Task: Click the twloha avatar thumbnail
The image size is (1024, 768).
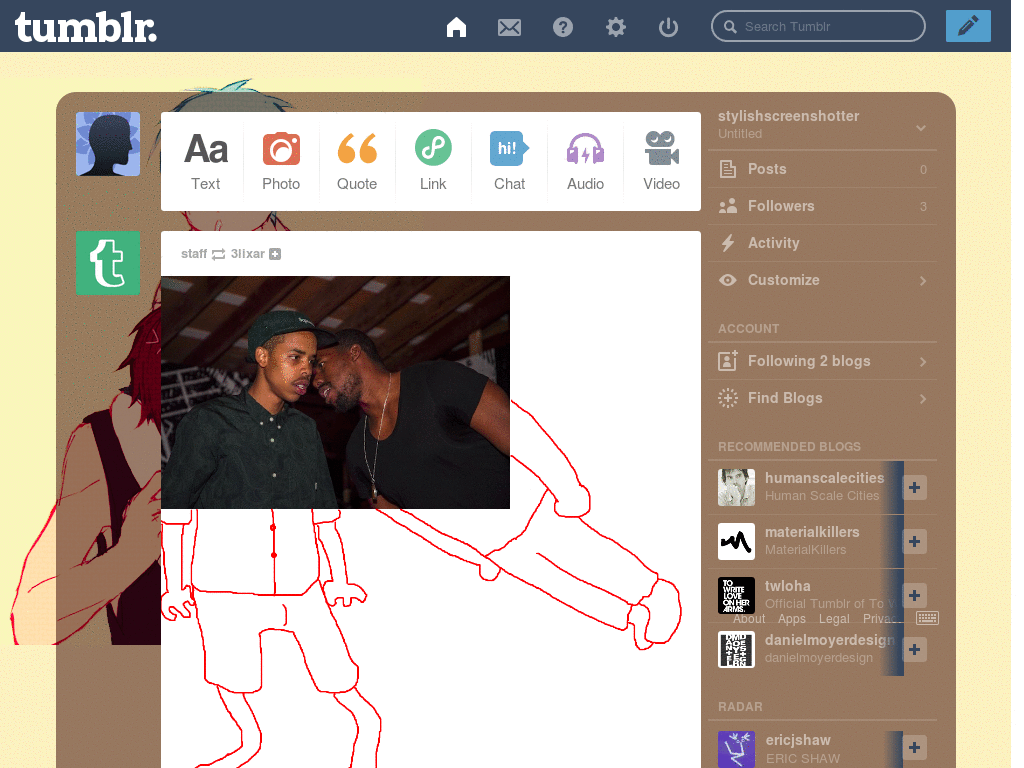Action: pyautogui.click(x=736, y=595)
